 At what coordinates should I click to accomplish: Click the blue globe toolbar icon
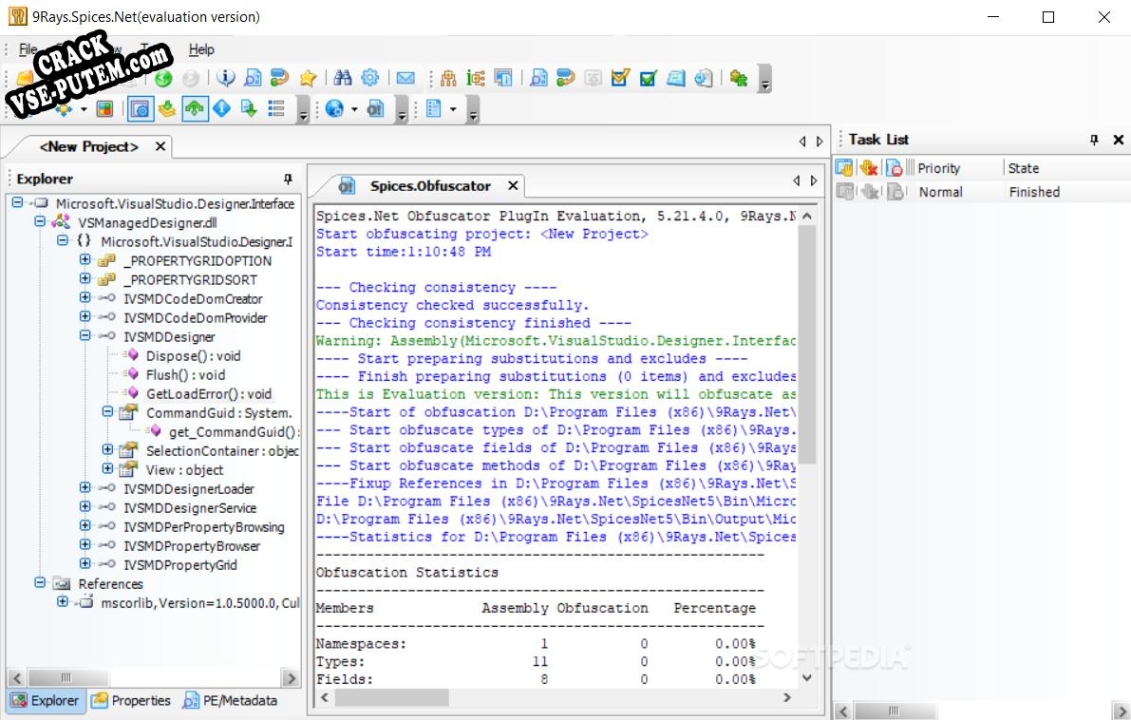[334, 109]
